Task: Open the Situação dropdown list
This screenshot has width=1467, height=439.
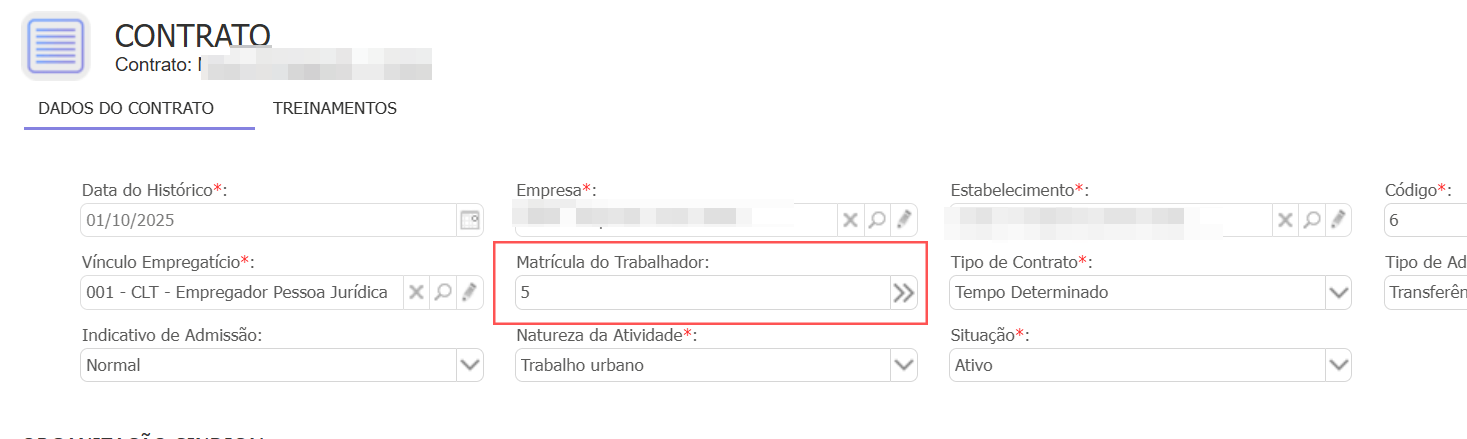Action: coord(1338,365)
